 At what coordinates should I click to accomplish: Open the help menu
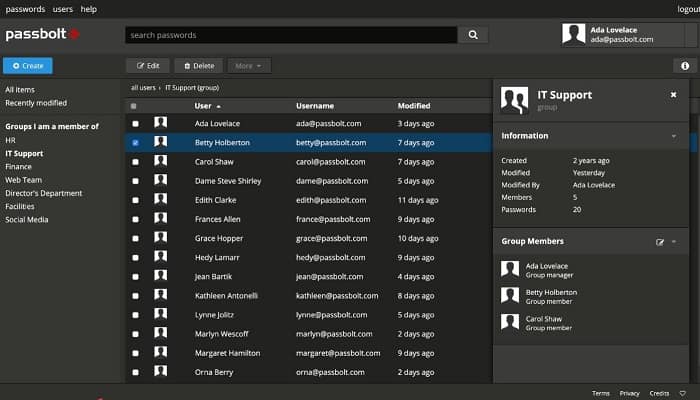88,9
